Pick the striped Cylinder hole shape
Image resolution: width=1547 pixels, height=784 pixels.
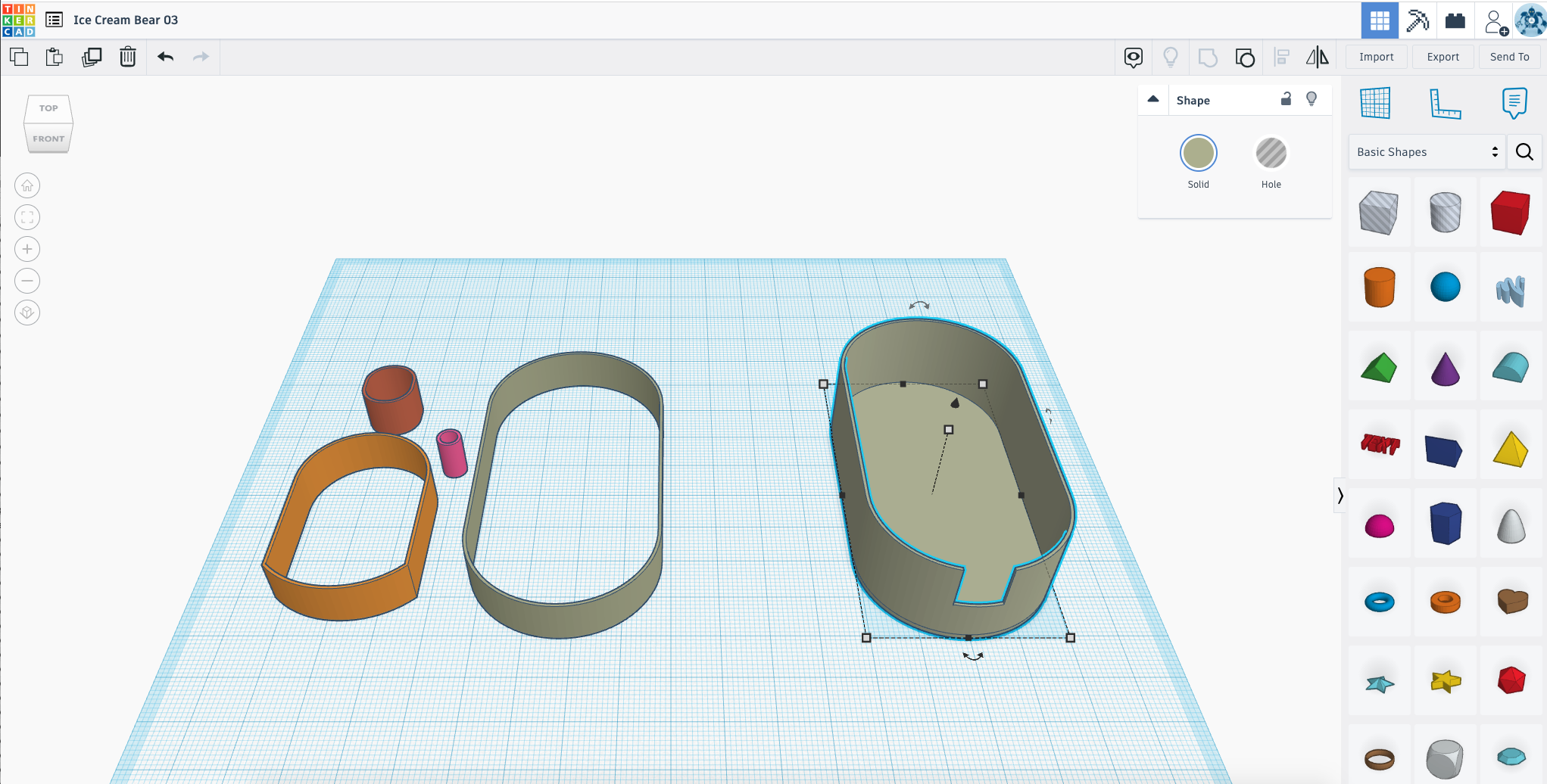1445,213
